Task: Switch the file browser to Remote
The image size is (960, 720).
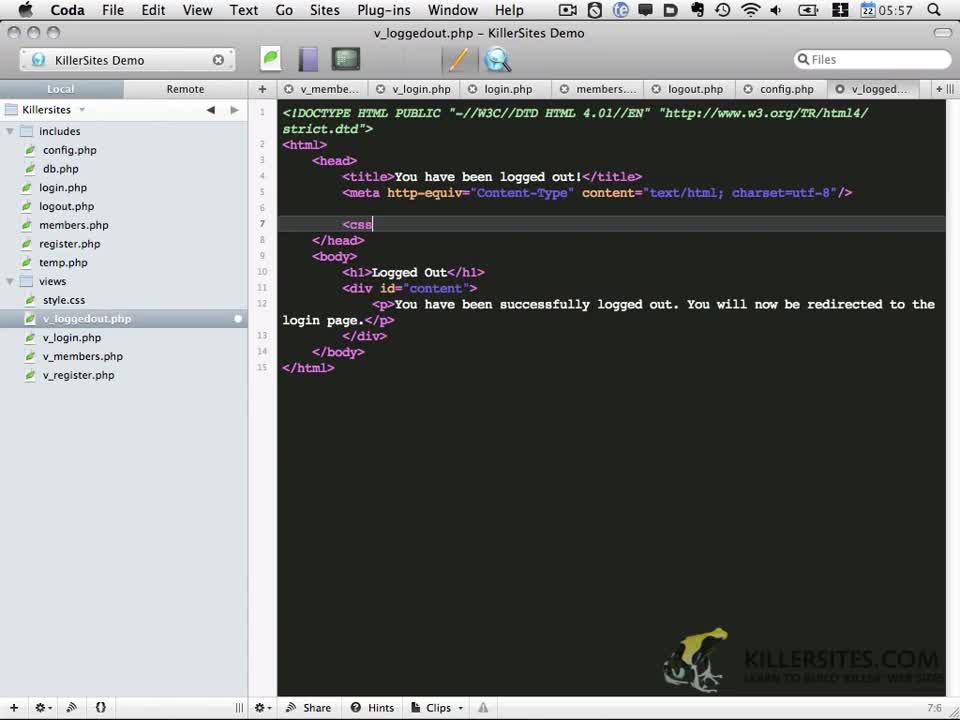Action: 185,89
